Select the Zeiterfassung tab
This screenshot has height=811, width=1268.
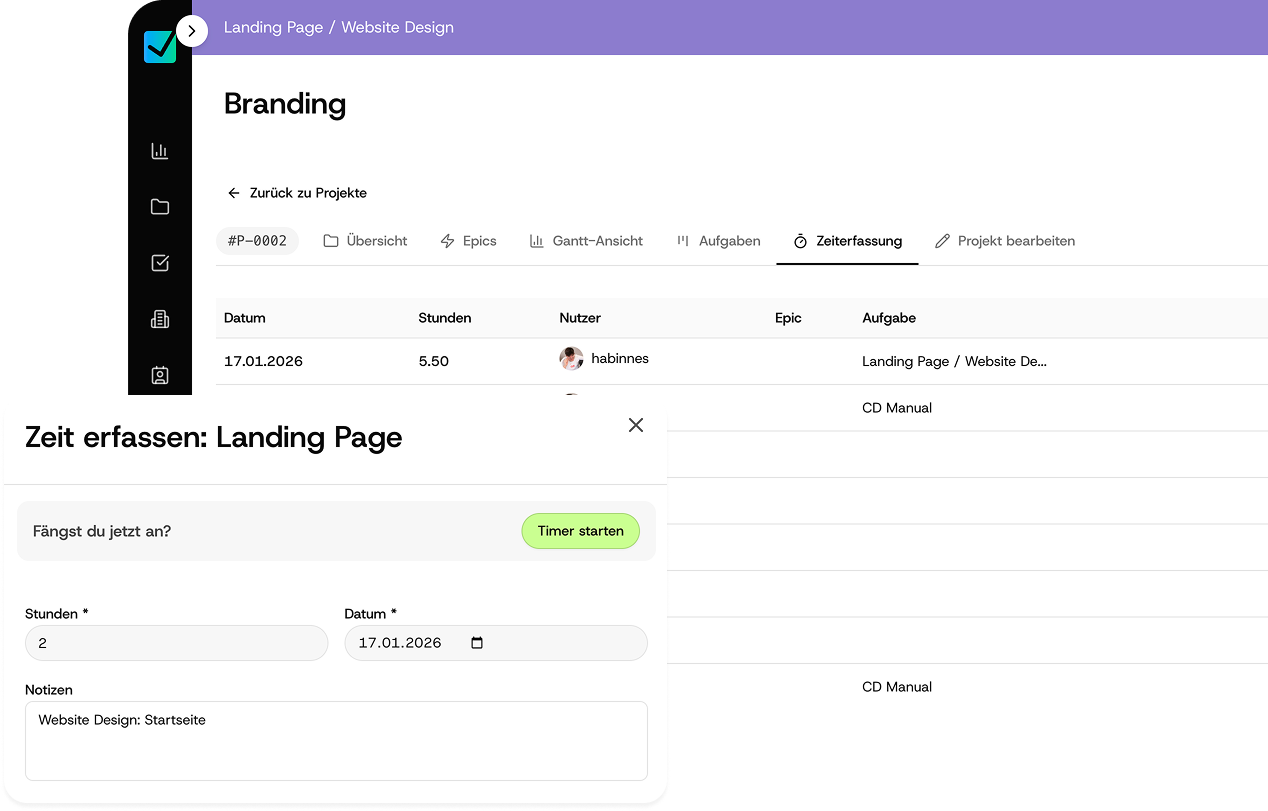[847, 241]
